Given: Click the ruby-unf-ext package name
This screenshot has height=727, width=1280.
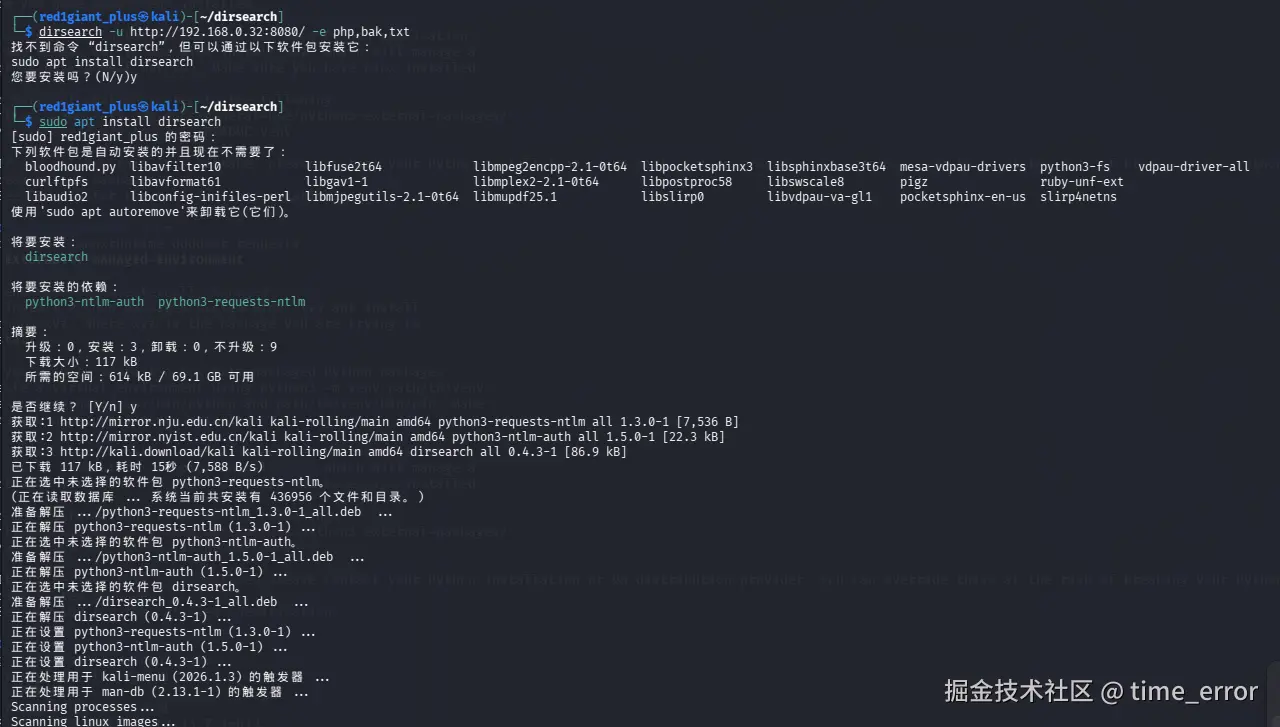Looking at the screenshot, I should point(1081,182).
